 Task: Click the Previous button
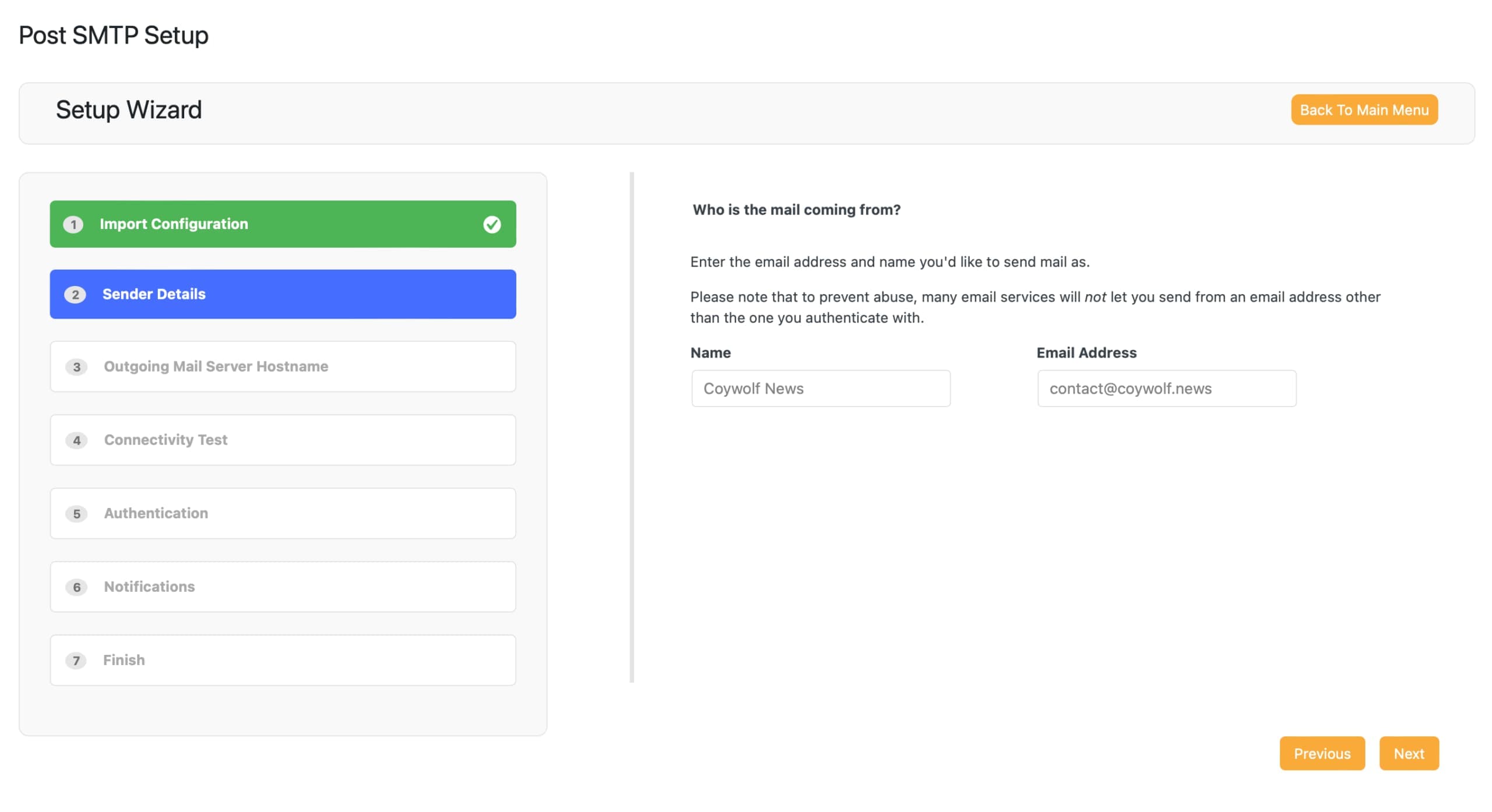pyautogui.click(x=1322, y=753)
